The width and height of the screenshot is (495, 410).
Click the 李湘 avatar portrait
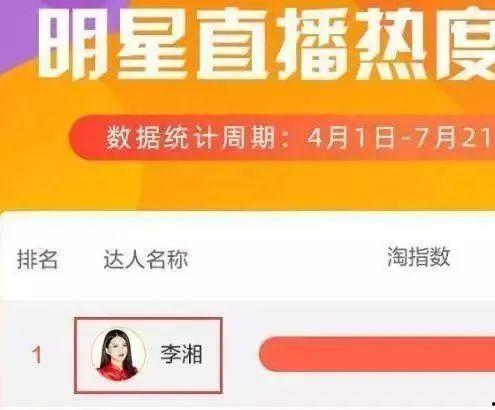pos(118,355)
